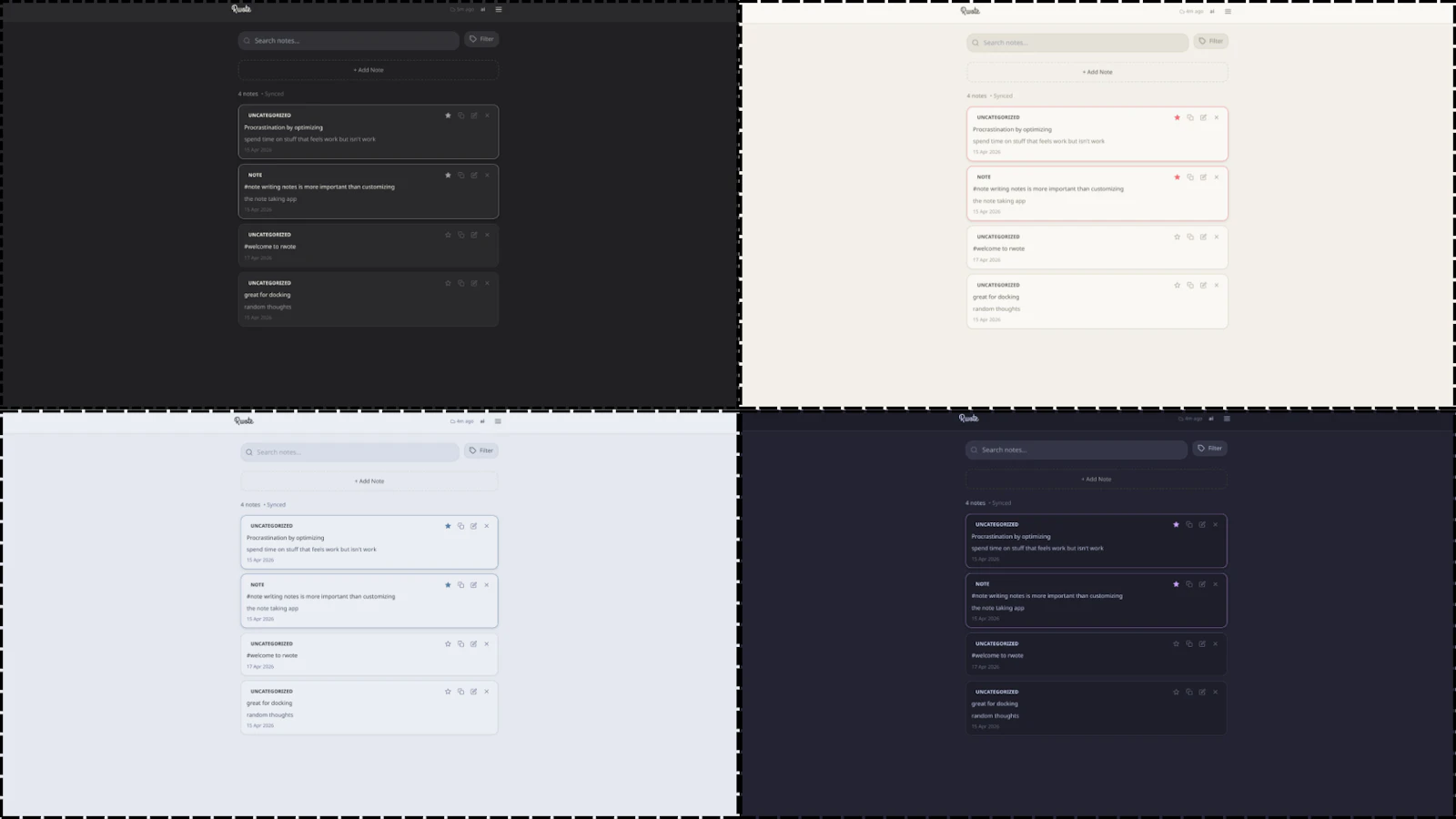Open the hamburger menu in navy panel

click(x=1227, y=419)
